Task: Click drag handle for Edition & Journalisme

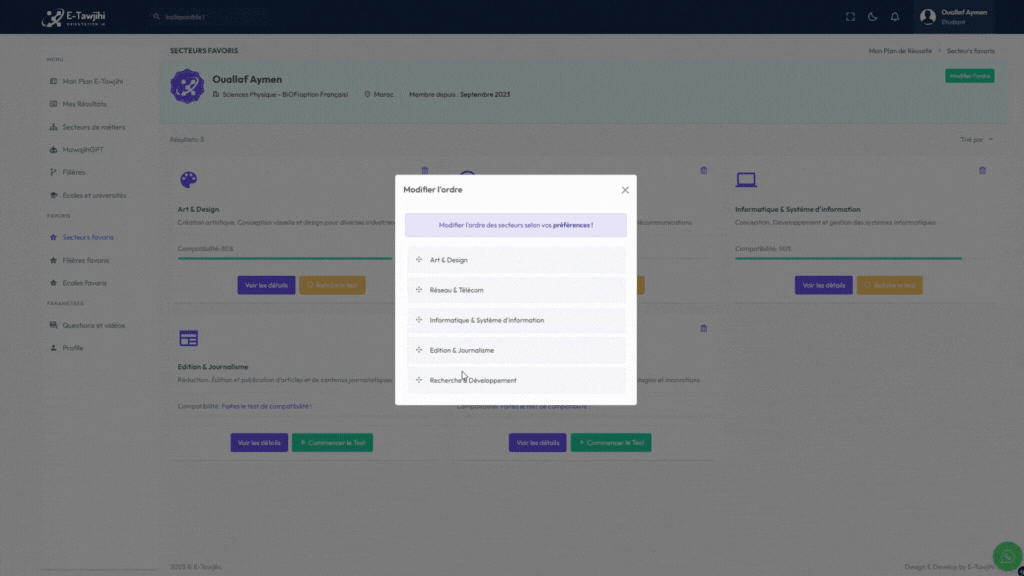Action: coord(419,350)
